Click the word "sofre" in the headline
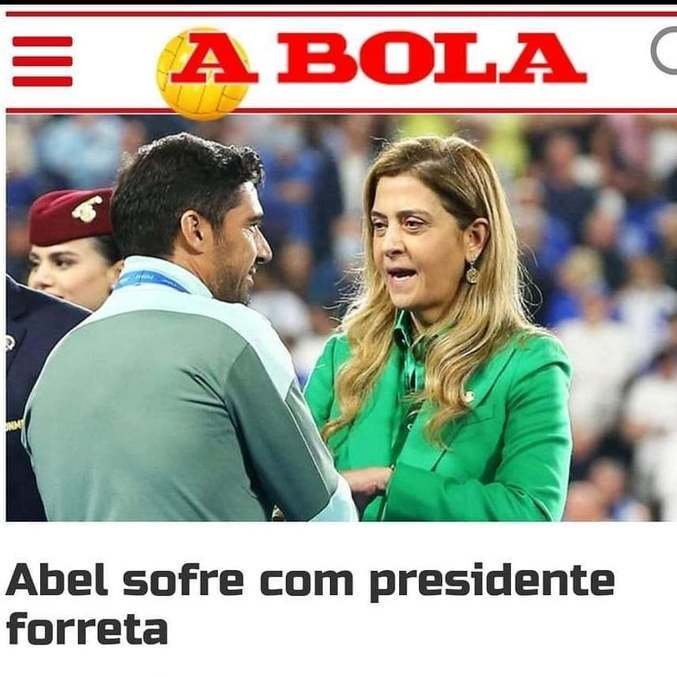 tap(183, 579)
